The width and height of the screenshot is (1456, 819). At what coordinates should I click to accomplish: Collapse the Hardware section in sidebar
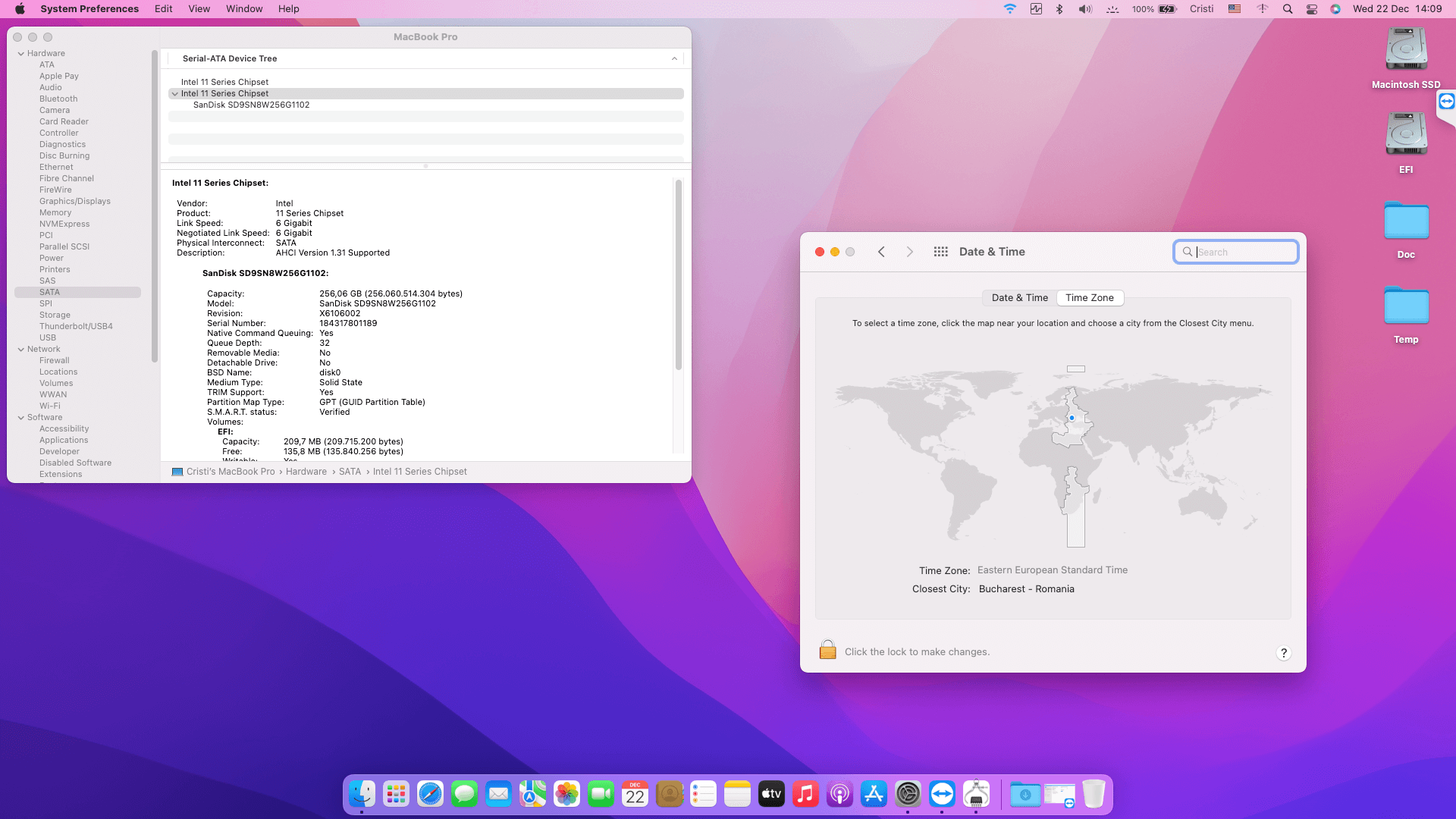point(20,54)
